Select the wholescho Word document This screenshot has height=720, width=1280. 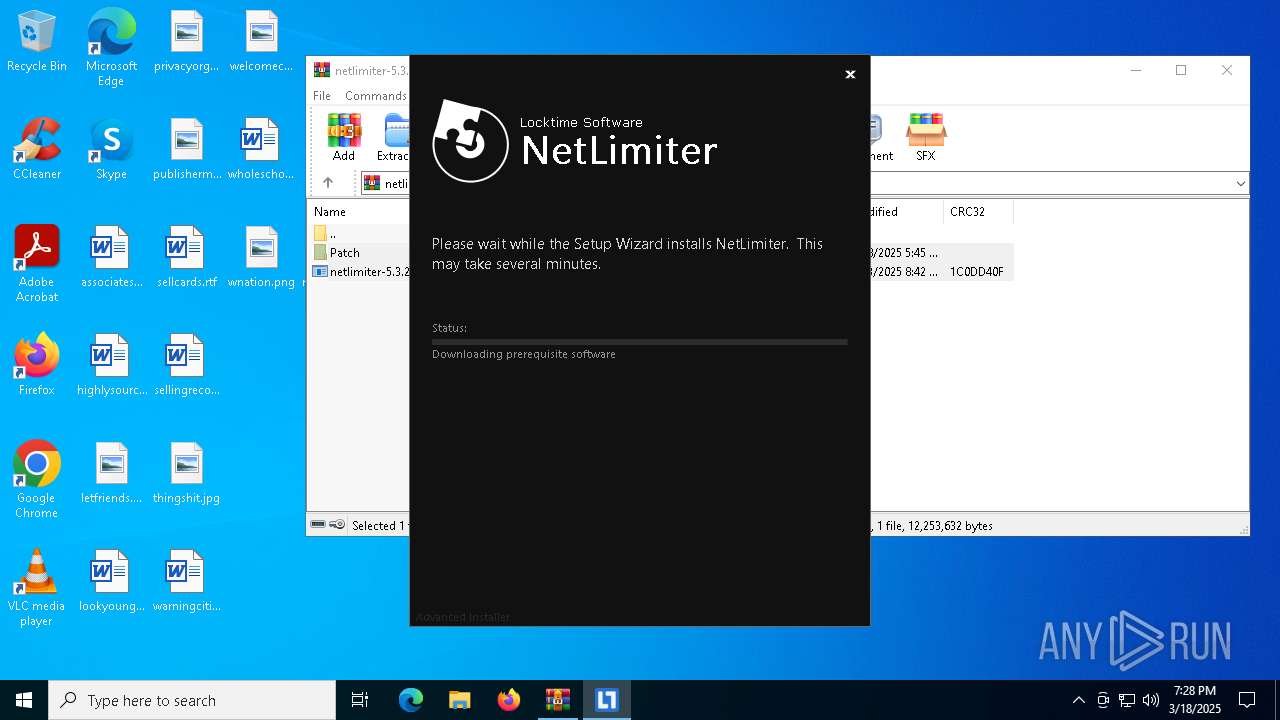click(261, 149)
